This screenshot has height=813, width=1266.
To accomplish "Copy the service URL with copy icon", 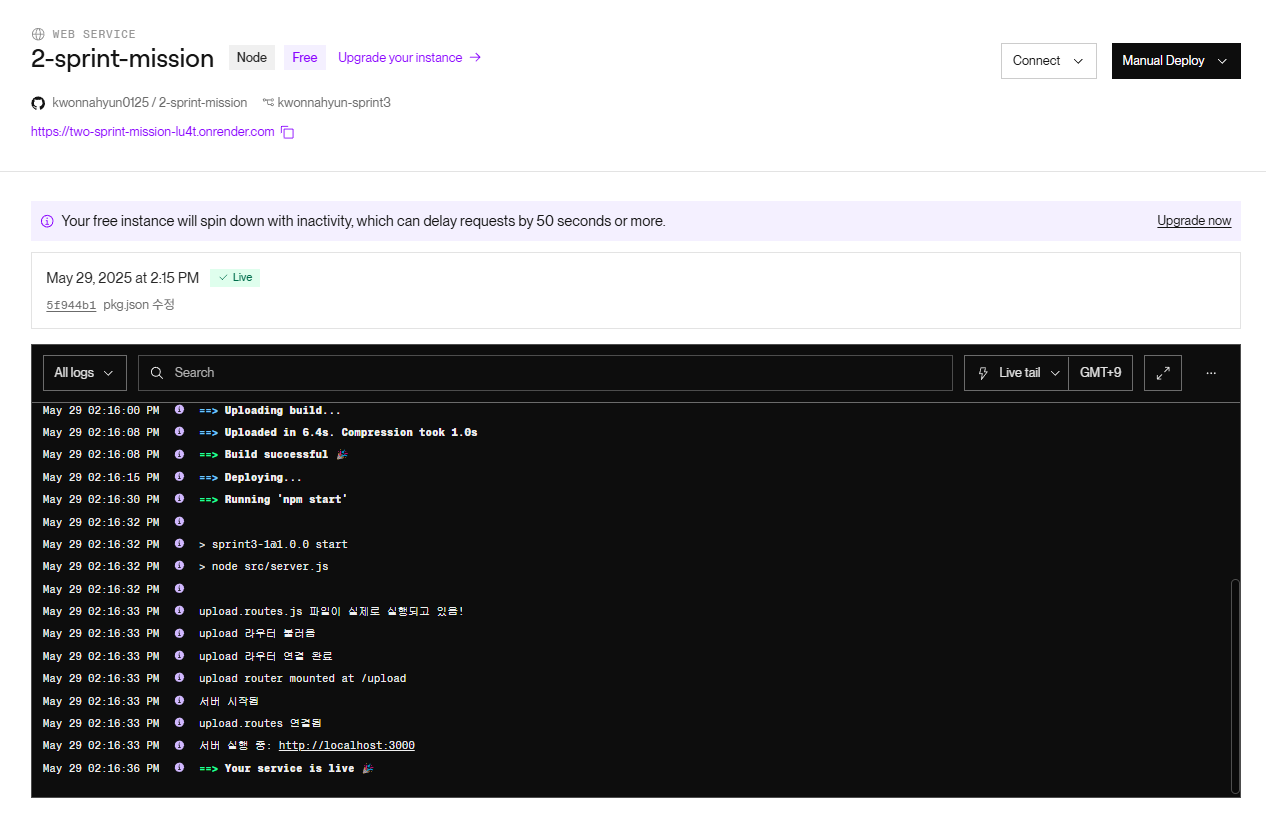I will click(x=287, y=132).
